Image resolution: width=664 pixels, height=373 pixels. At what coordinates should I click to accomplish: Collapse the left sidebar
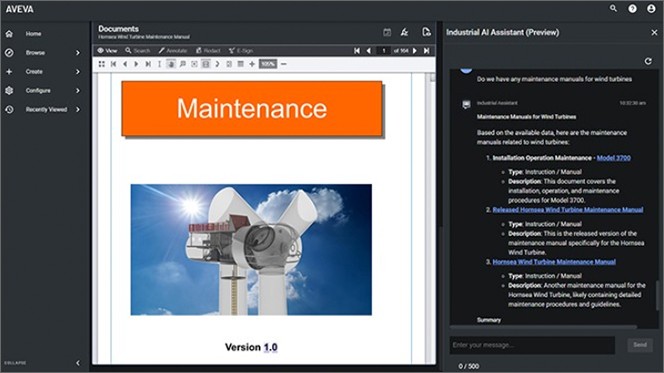pos(78,363)
